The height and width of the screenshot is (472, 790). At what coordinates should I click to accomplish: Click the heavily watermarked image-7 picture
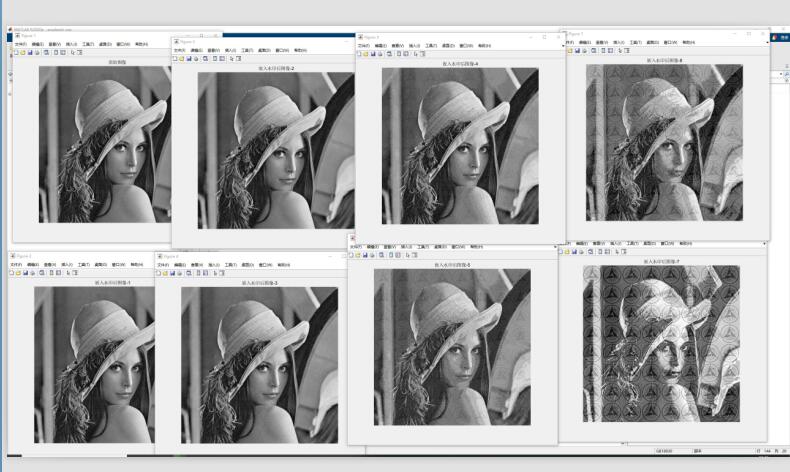(662, 344)
